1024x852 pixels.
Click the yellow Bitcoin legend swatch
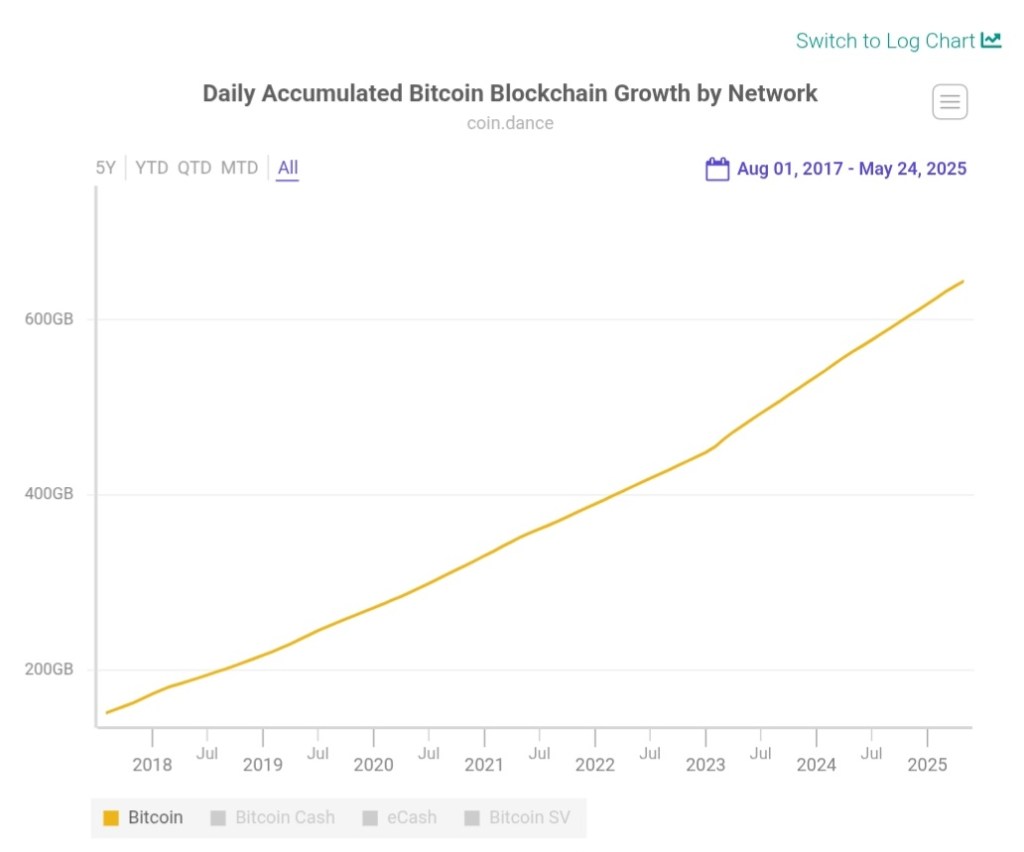(111, 818)
